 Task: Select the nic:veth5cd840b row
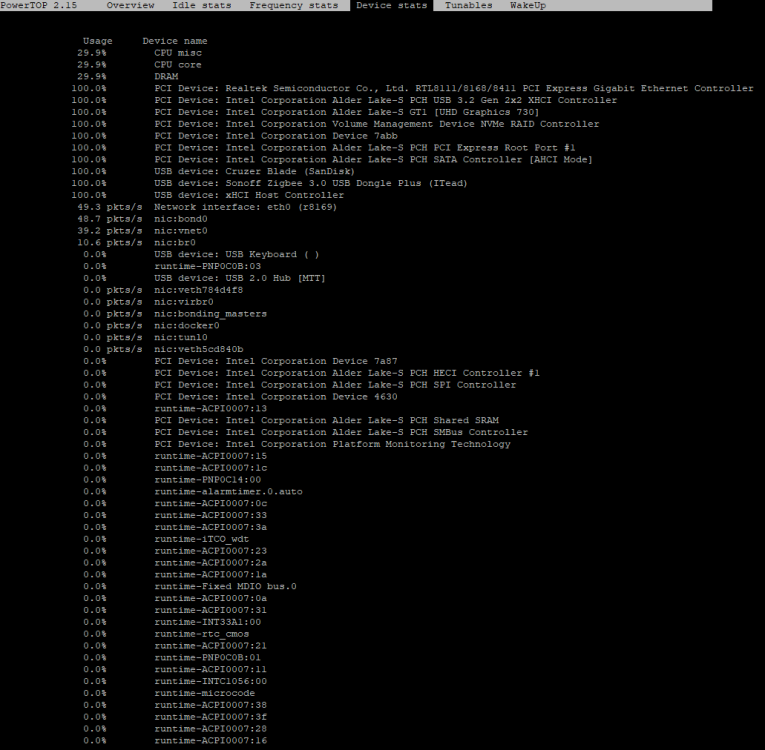(x=163, y=349)
